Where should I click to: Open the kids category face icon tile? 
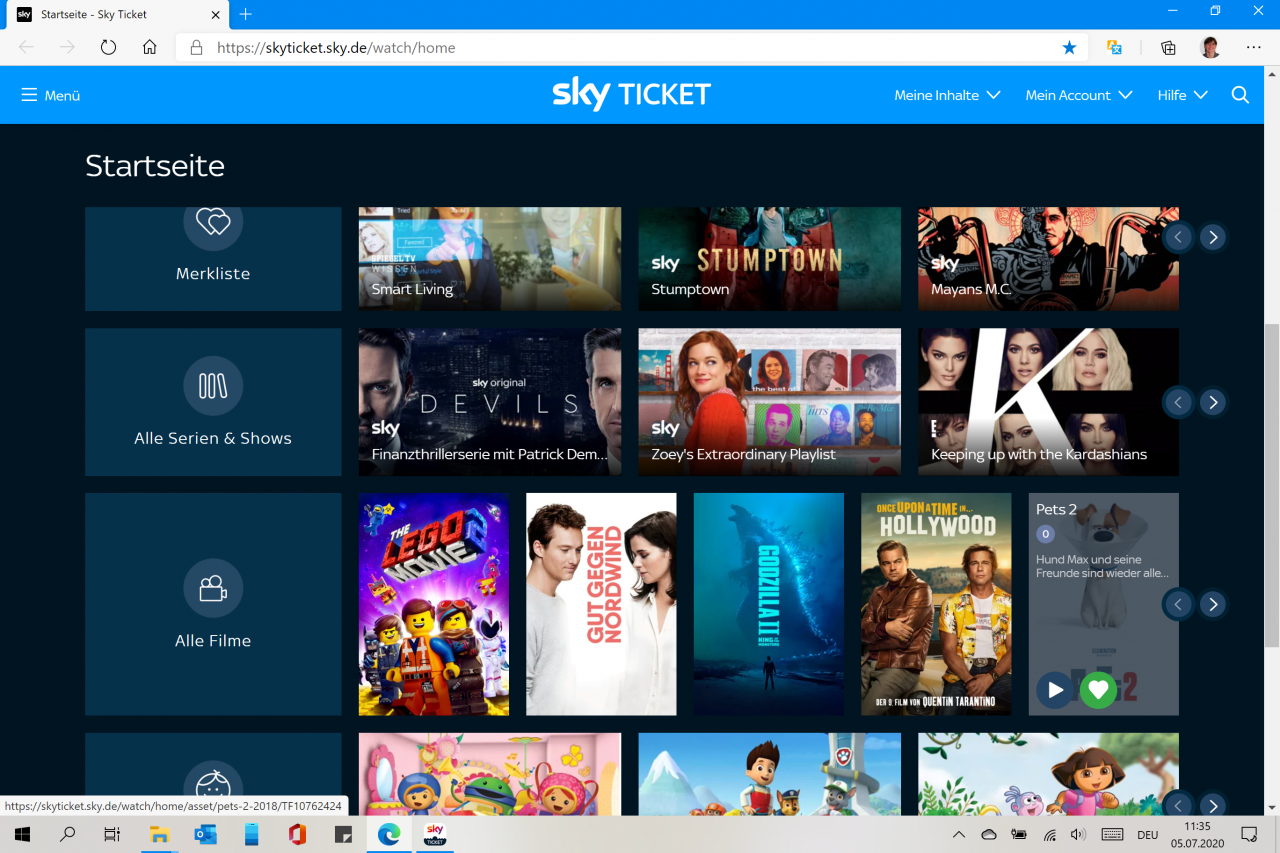(x=213, y=788)
